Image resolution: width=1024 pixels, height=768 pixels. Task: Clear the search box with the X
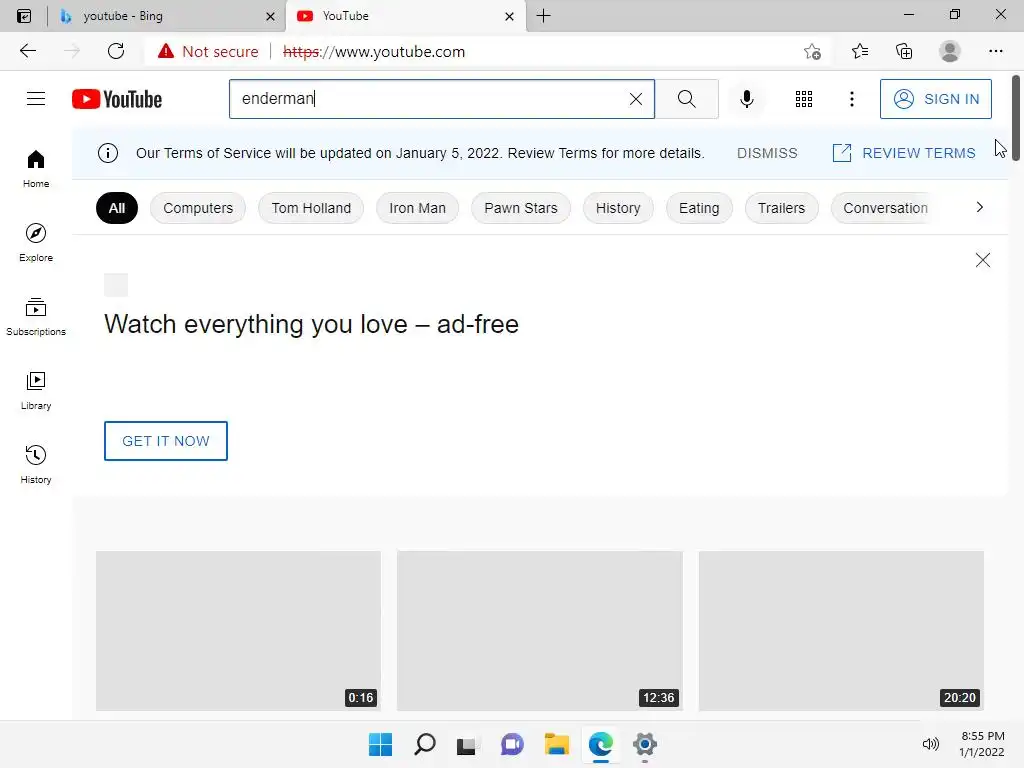point(635,99)
